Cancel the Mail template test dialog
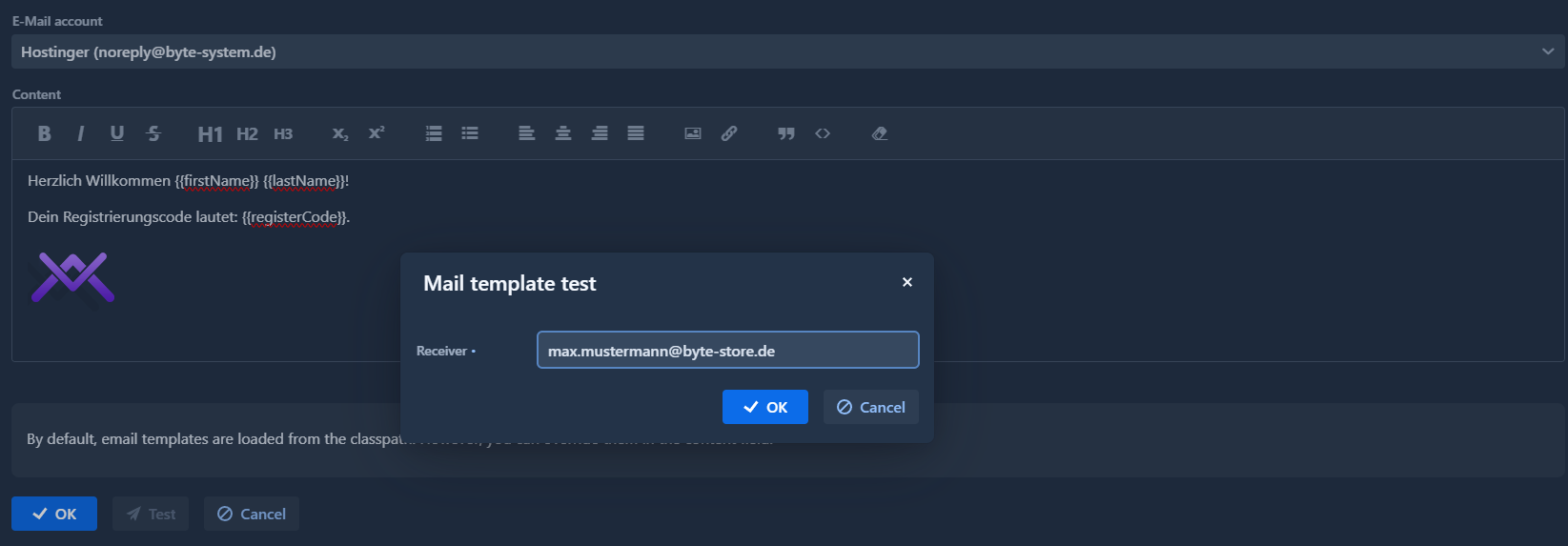1568x546 pixels. pyautogui.click(x=871, y=407)
